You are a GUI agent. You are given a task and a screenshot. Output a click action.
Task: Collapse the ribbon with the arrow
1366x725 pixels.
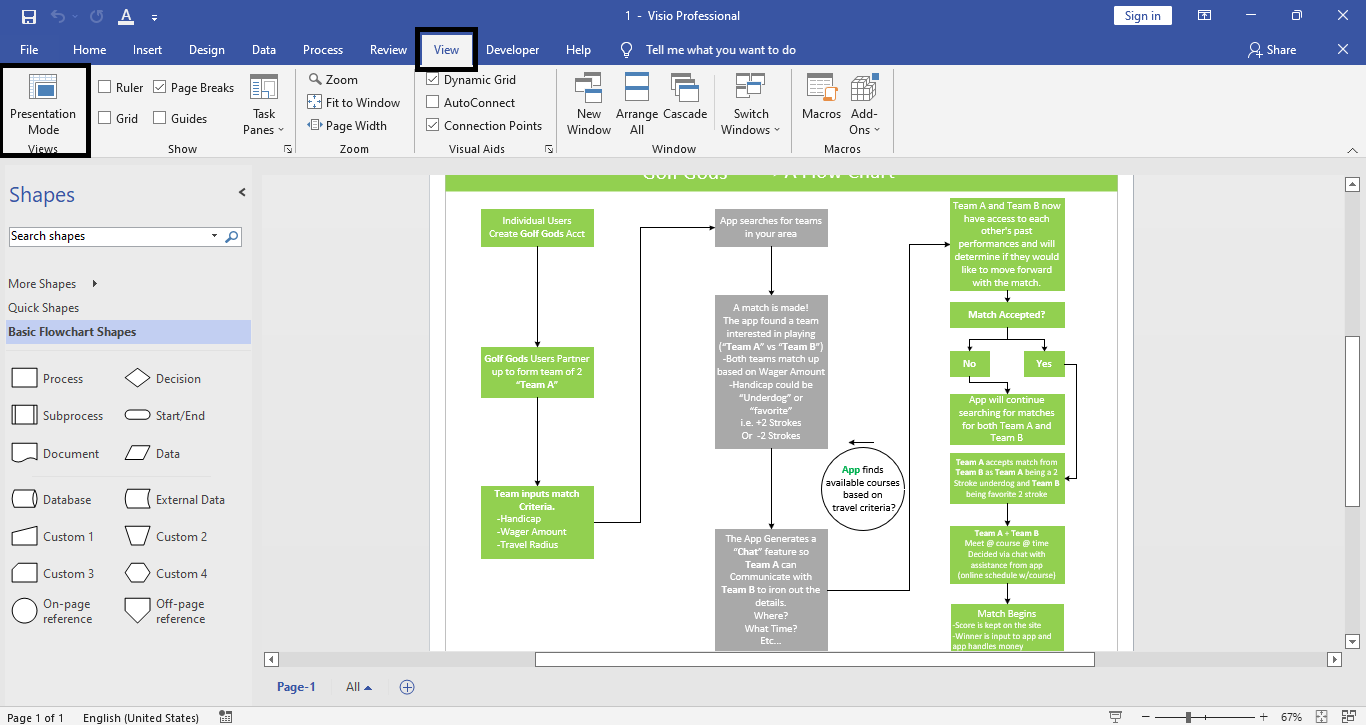1351,149
